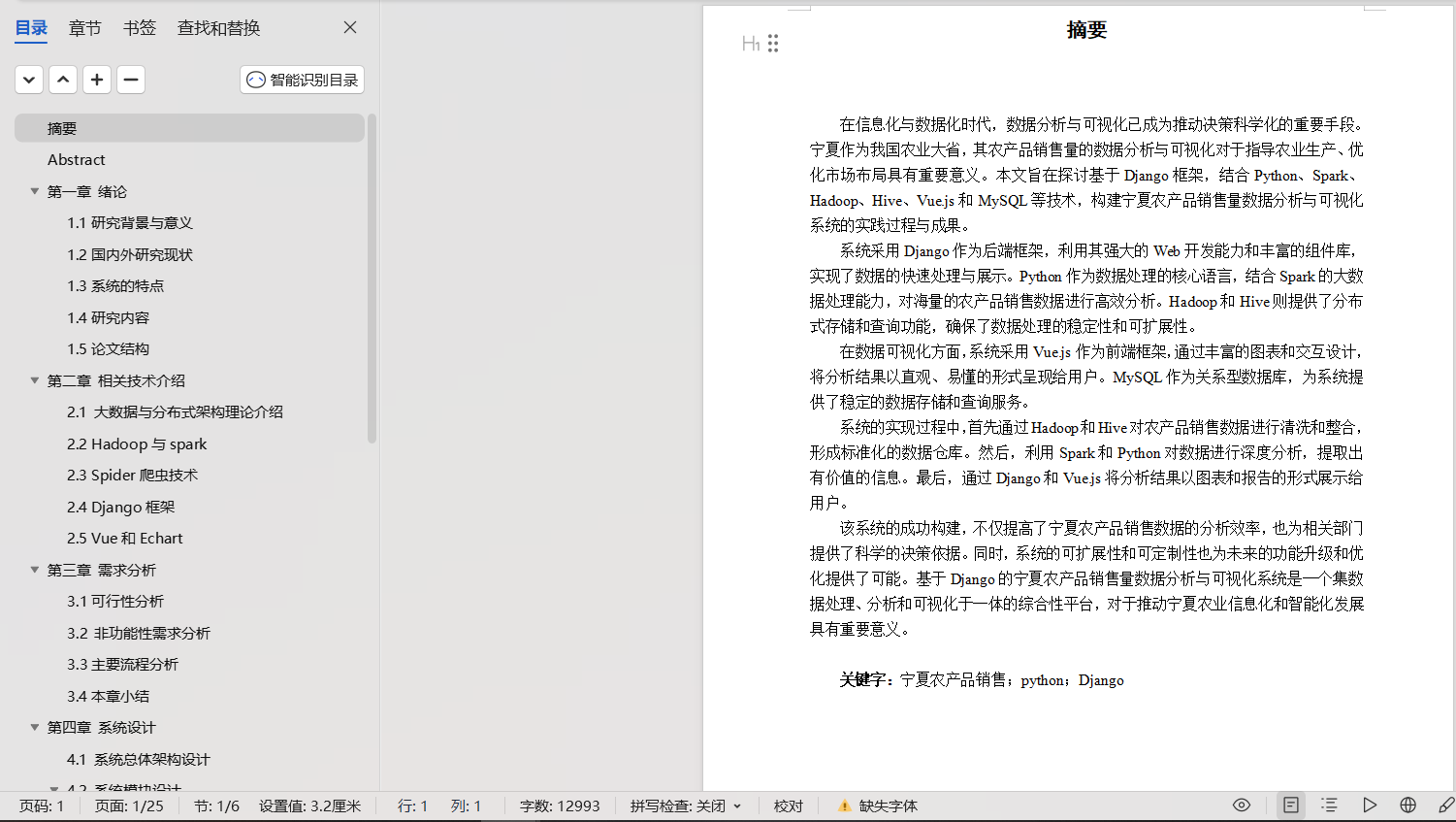Toggle eye protection mode icon
Viewport: 1456px width, 822px height.
(x=1242, y=805)
